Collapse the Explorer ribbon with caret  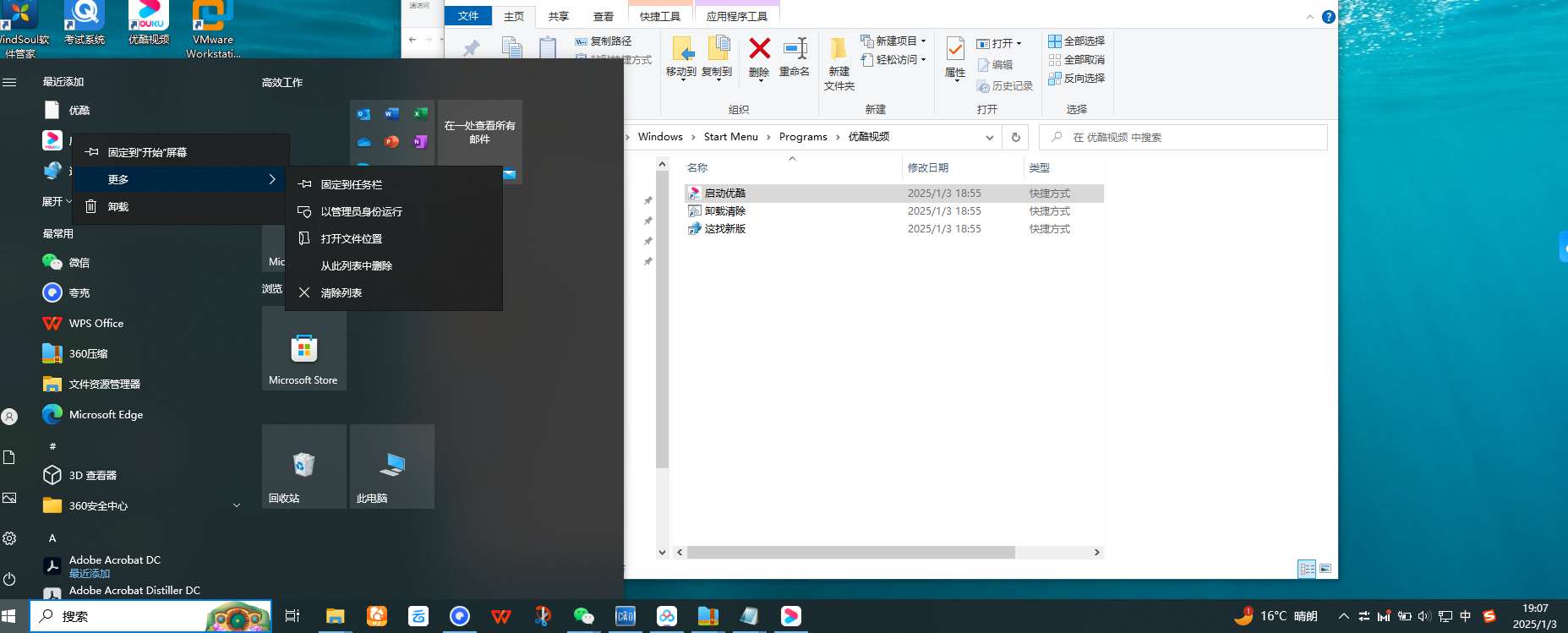(x=1309, y=17)
